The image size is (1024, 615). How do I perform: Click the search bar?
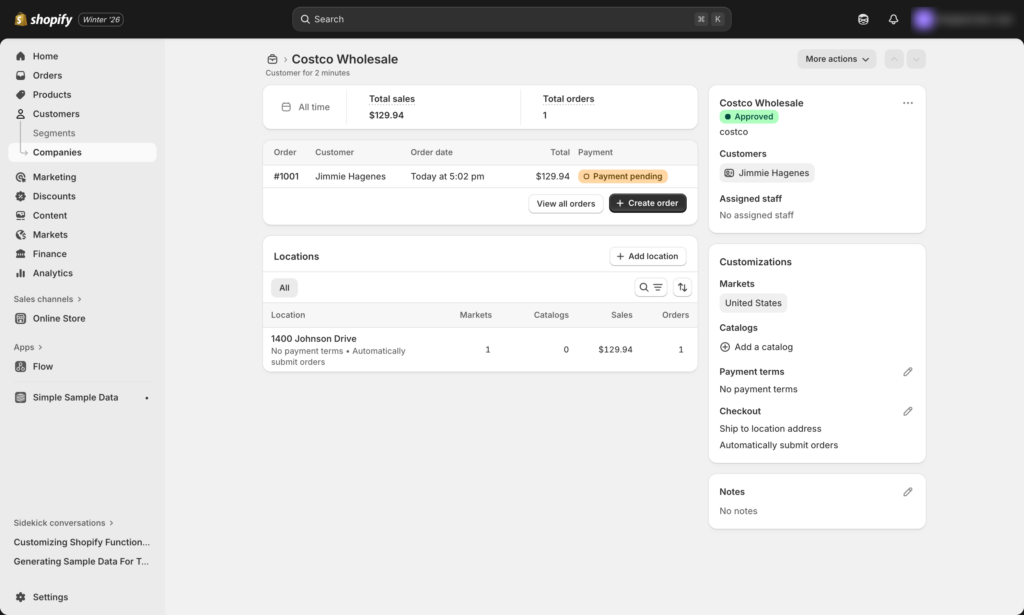(x=511, y=20)
